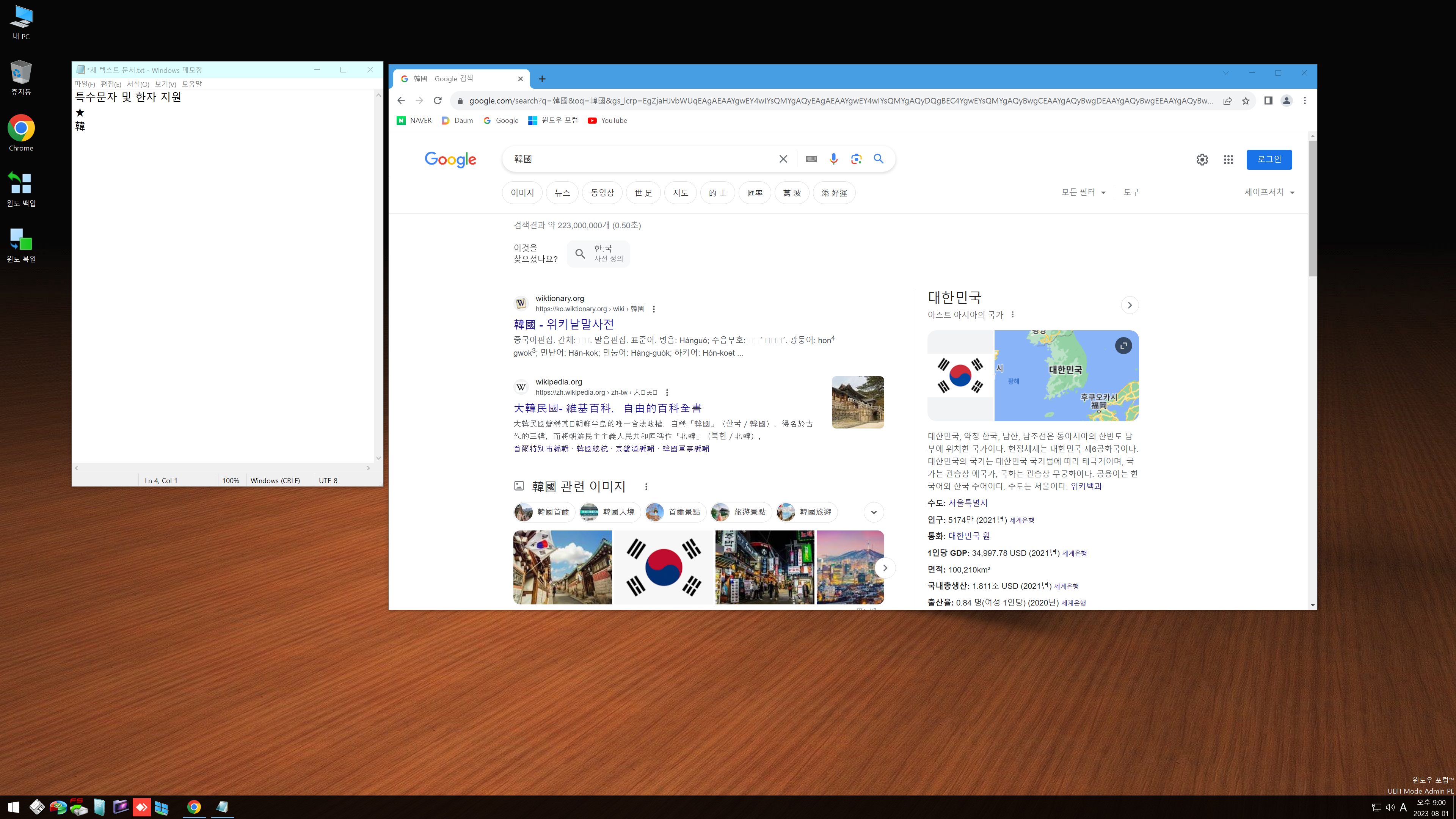Start voice search with microphone icon
The width and height of the screenshot is (1456, 819).
(834, 159)
